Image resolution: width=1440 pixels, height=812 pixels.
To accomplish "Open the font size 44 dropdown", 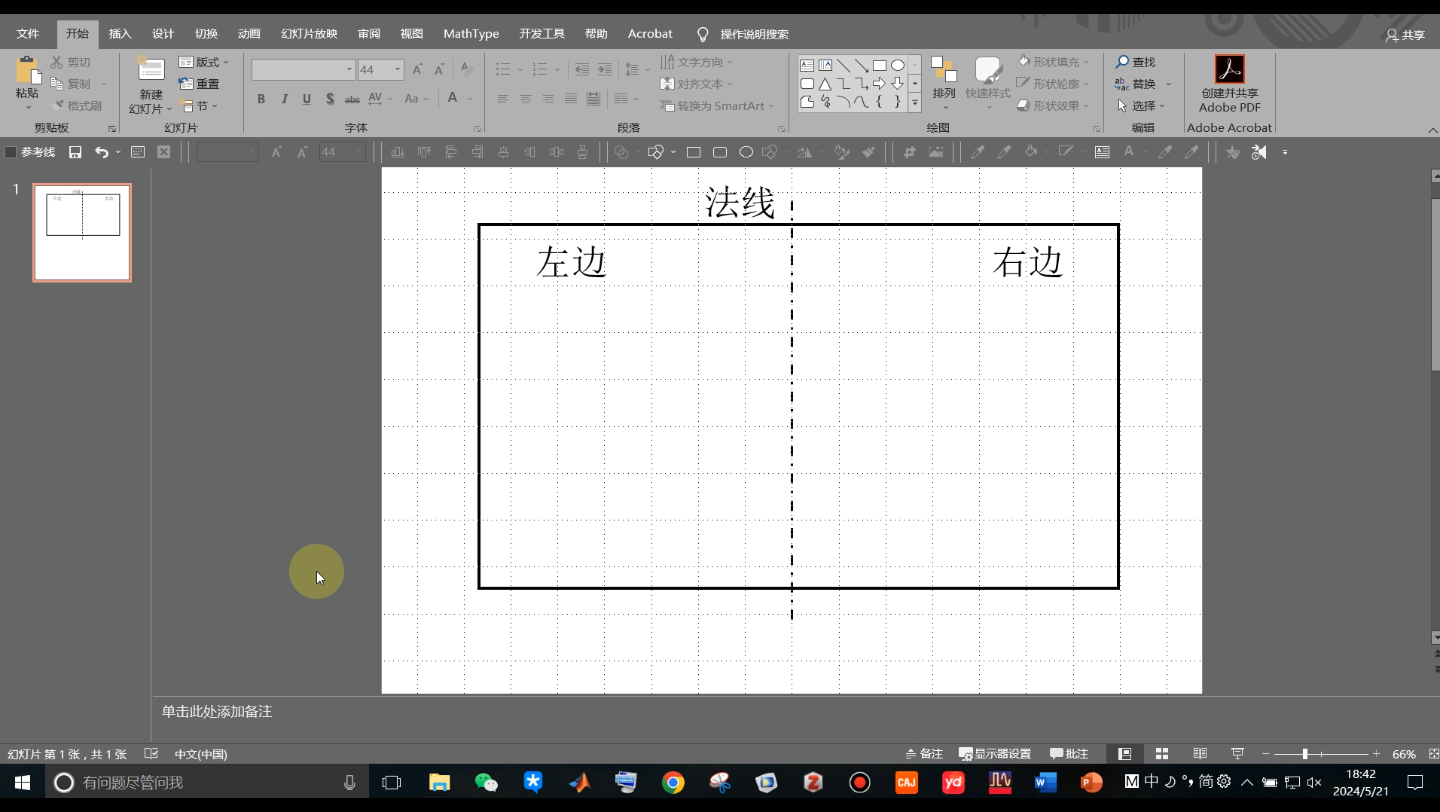I will point(398,69).
